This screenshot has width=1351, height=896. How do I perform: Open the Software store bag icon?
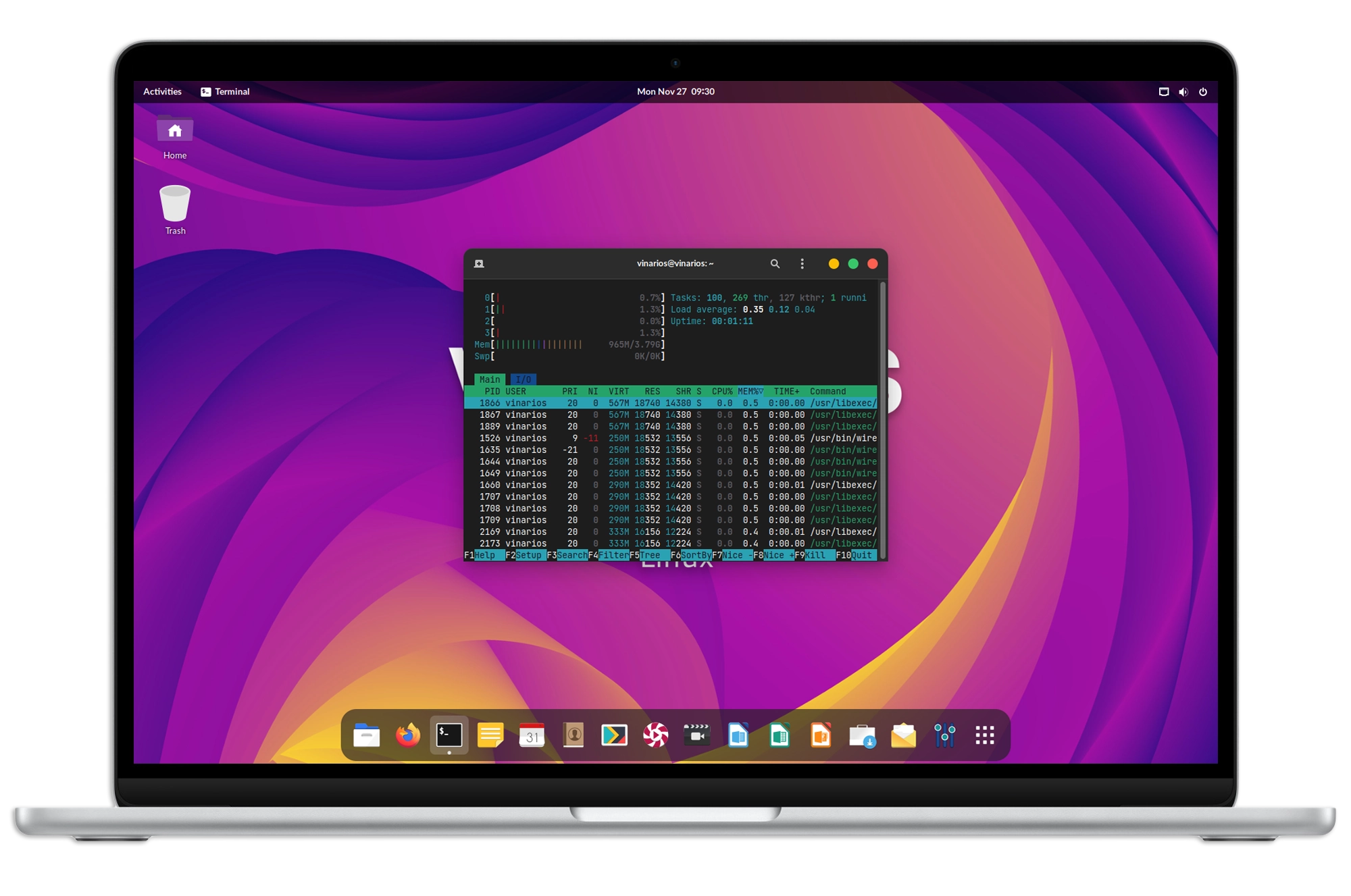click(862, 735)
